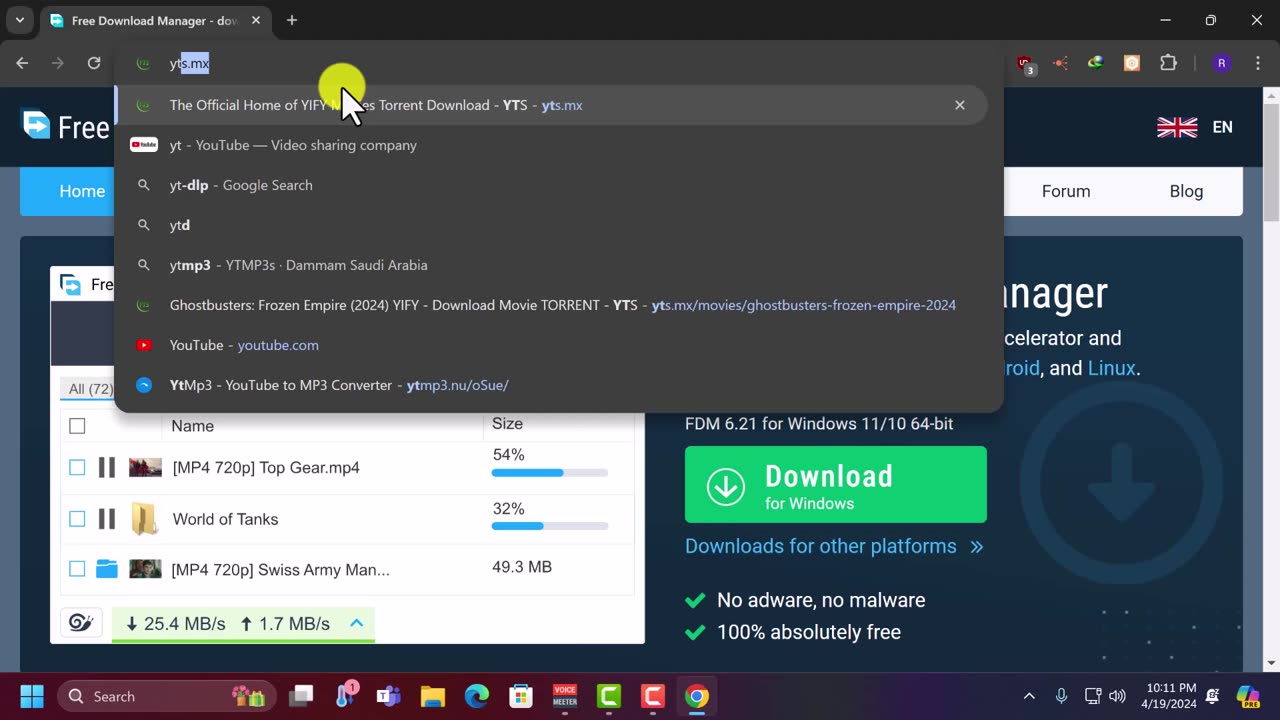The width and height of the screenshot is (1280, 720).
Task: Go back one page in Chrome
Action: pyautogui.click(x=22, y=63)
